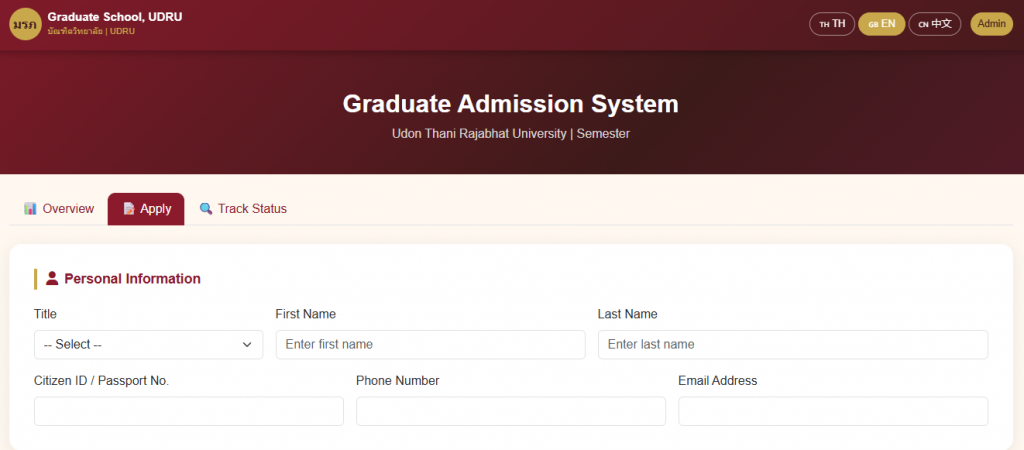Click the Graduate Admission System heading
Screen dimensions: 1024x450
click(x=510, y=104)
